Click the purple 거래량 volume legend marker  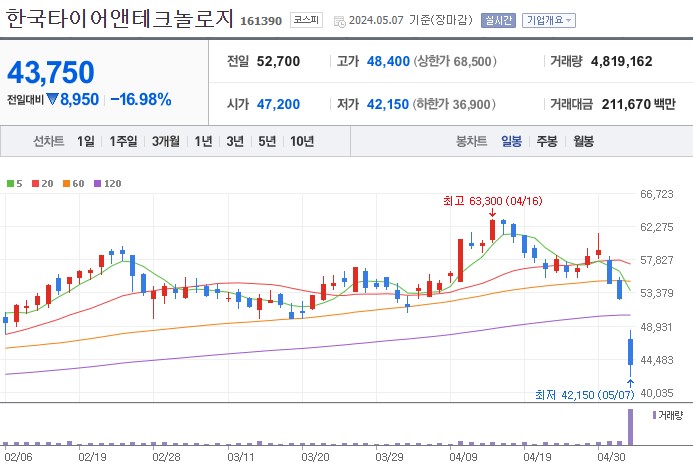(x=655, y=415)
